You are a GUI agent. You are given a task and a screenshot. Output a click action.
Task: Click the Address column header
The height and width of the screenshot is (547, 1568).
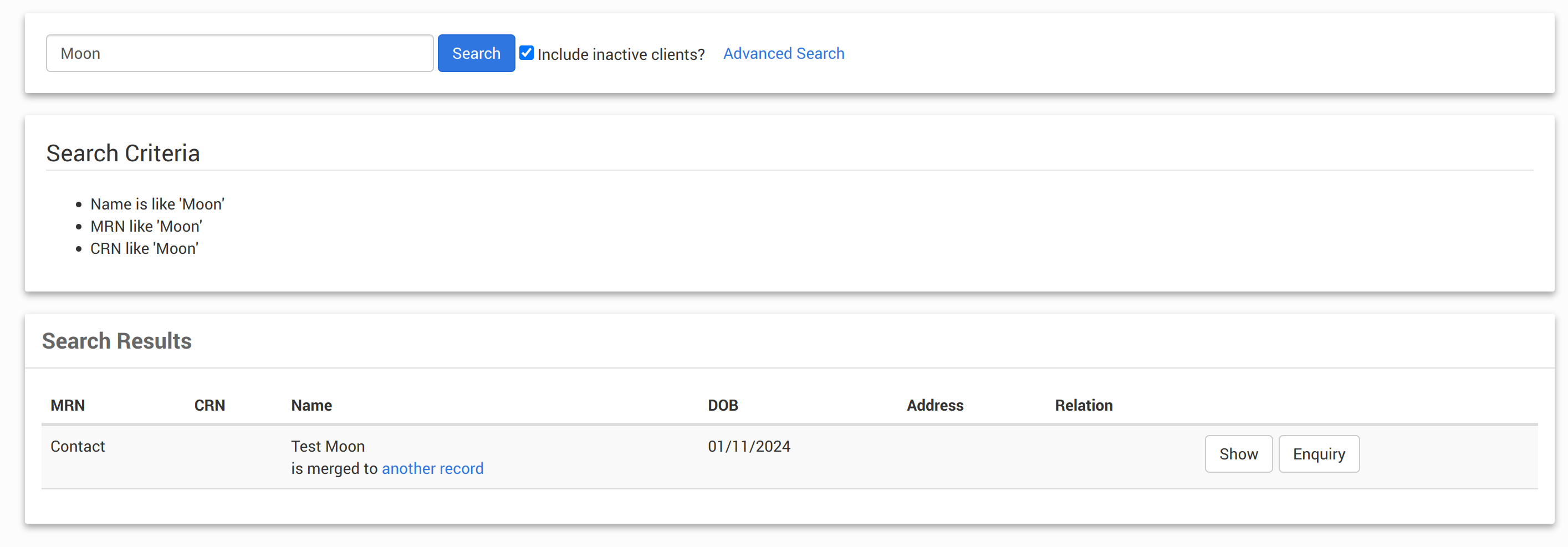[x=934, y=405]
